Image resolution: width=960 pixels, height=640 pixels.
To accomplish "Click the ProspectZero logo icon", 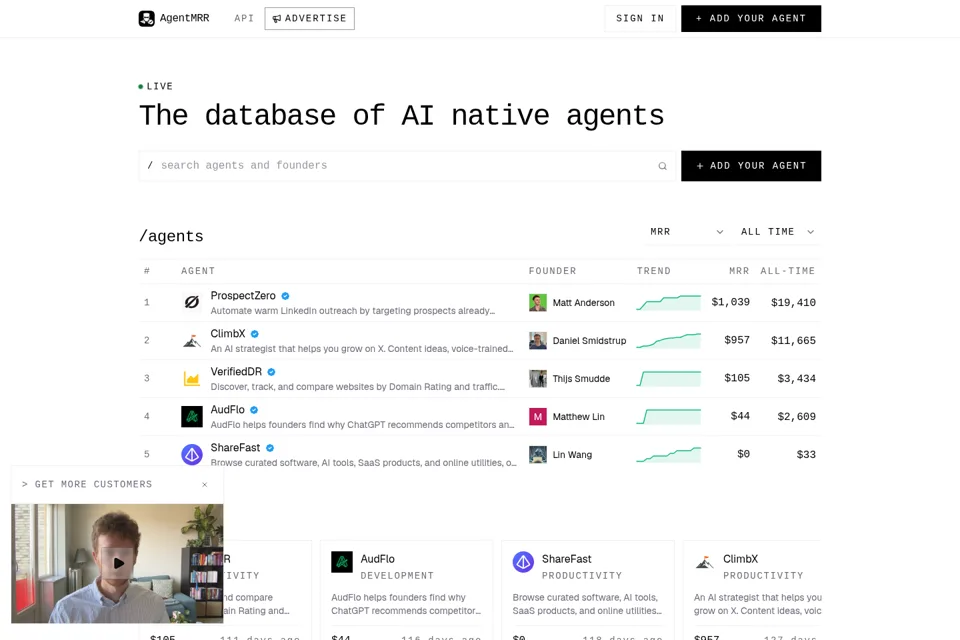I will coord(192,302).
